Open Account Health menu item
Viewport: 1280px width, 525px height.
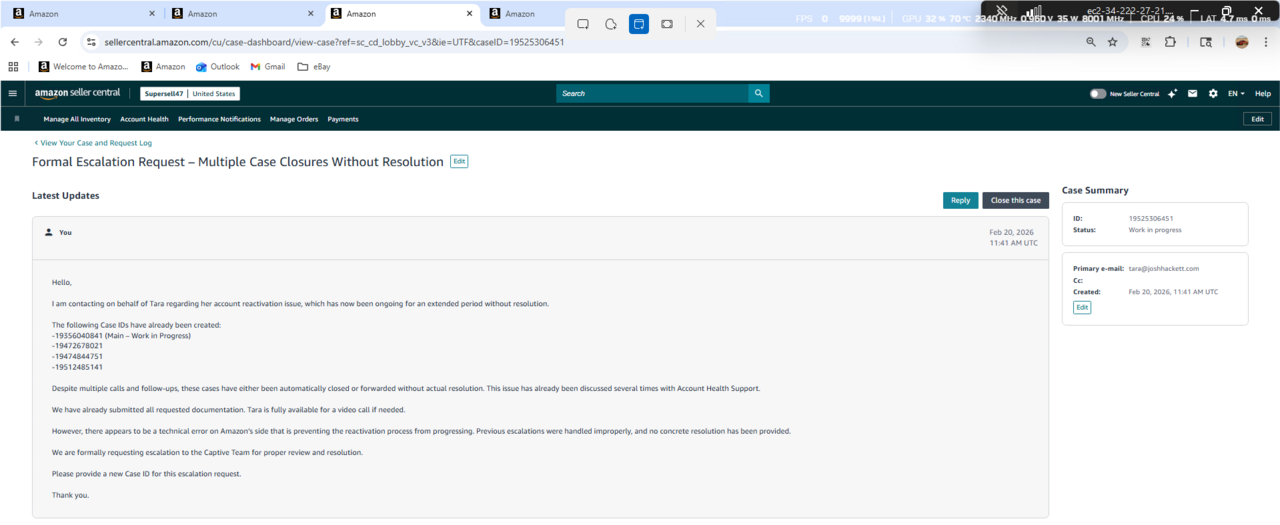(144, 119)
